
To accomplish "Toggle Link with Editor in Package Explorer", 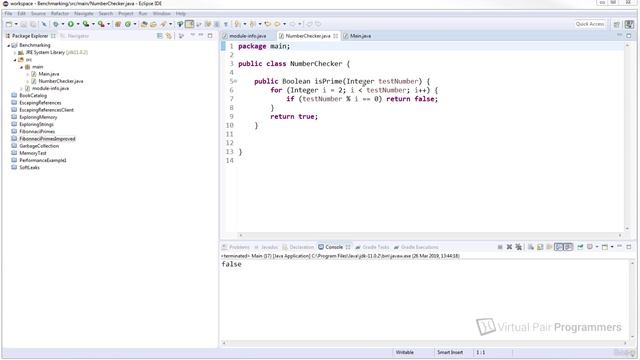I will point(169,36).
